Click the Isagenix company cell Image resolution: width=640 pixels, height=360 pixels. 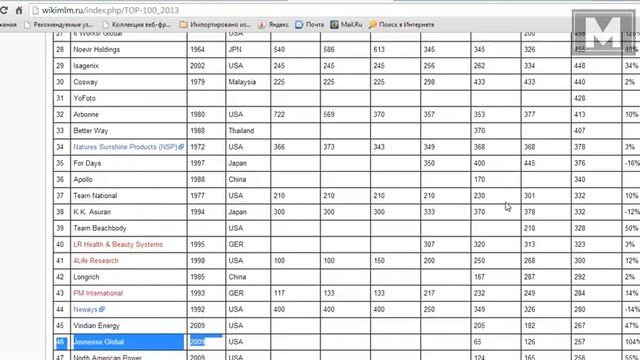pos(129,66)
